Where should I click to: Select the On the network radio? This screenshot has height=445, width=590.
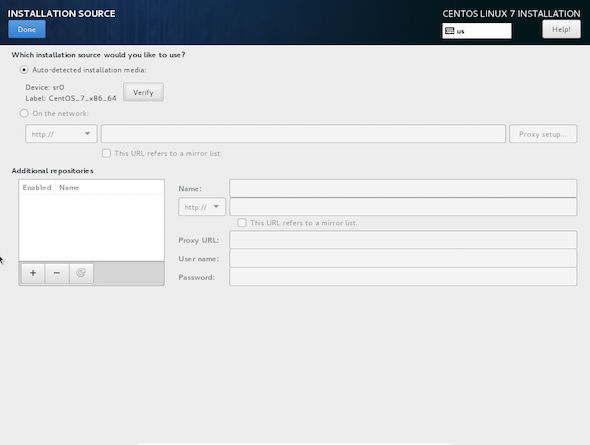[24, 113]
